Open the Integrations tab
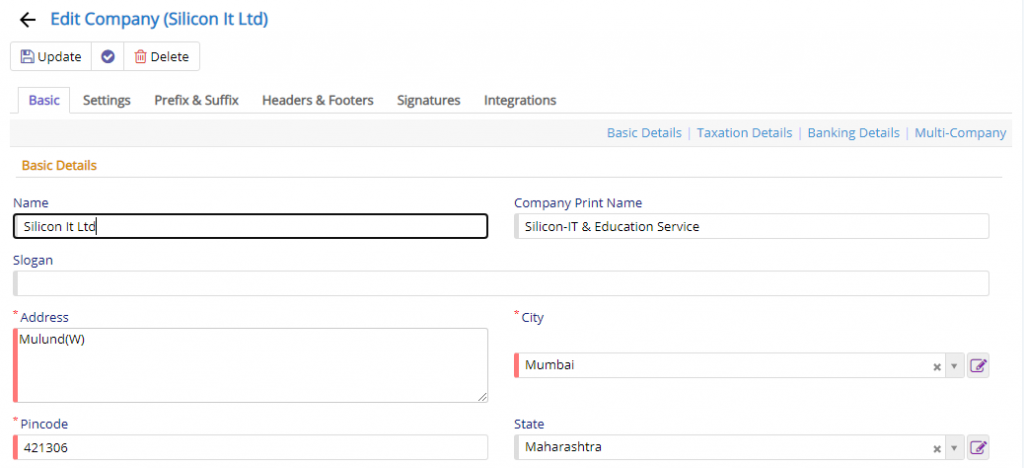1024x468 pixels. click(x=520, y=101)
